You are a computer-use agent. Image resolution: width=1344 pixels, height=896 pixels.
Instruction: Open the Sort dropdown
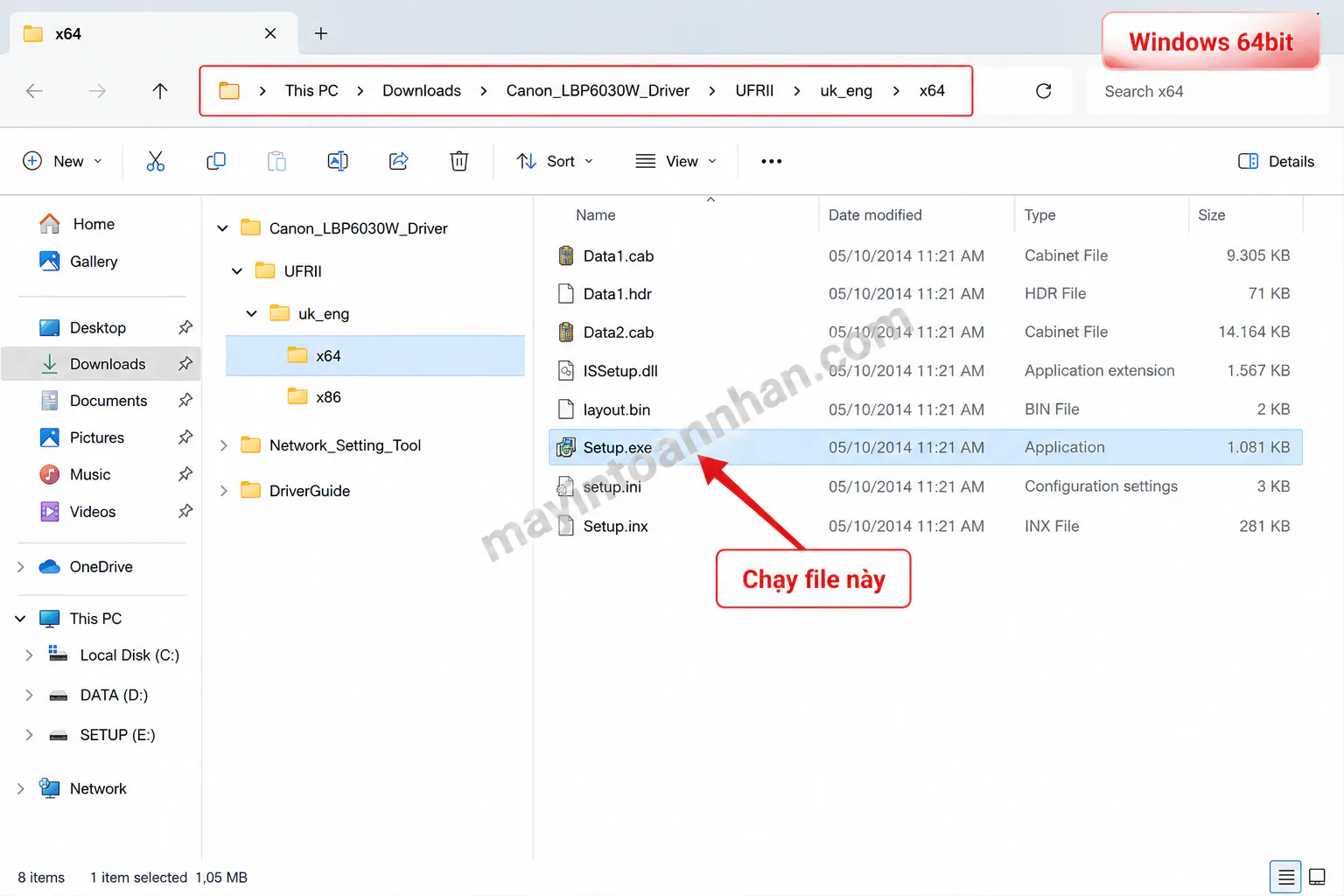click(555, 161)
